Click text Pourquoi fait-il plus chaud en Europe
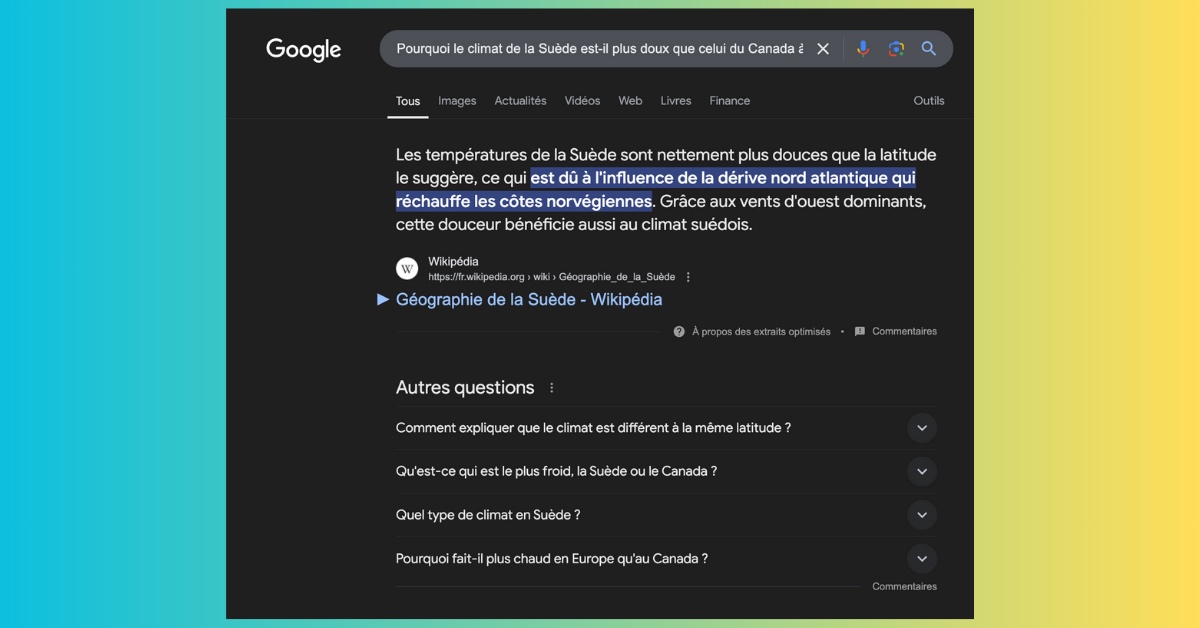The image size is (1200, 628). pos(552,559)
